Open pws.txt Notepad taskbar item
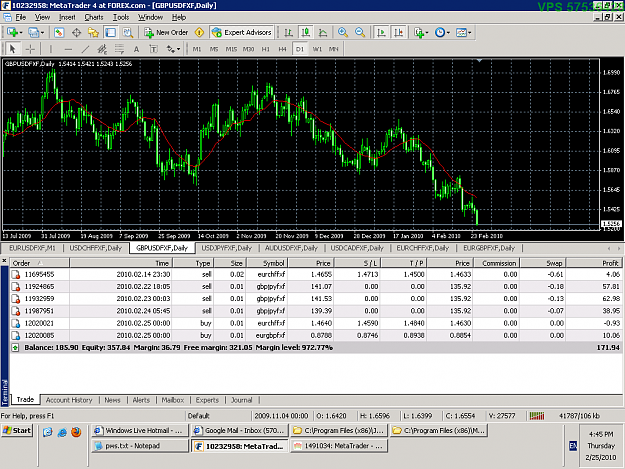 140,446
